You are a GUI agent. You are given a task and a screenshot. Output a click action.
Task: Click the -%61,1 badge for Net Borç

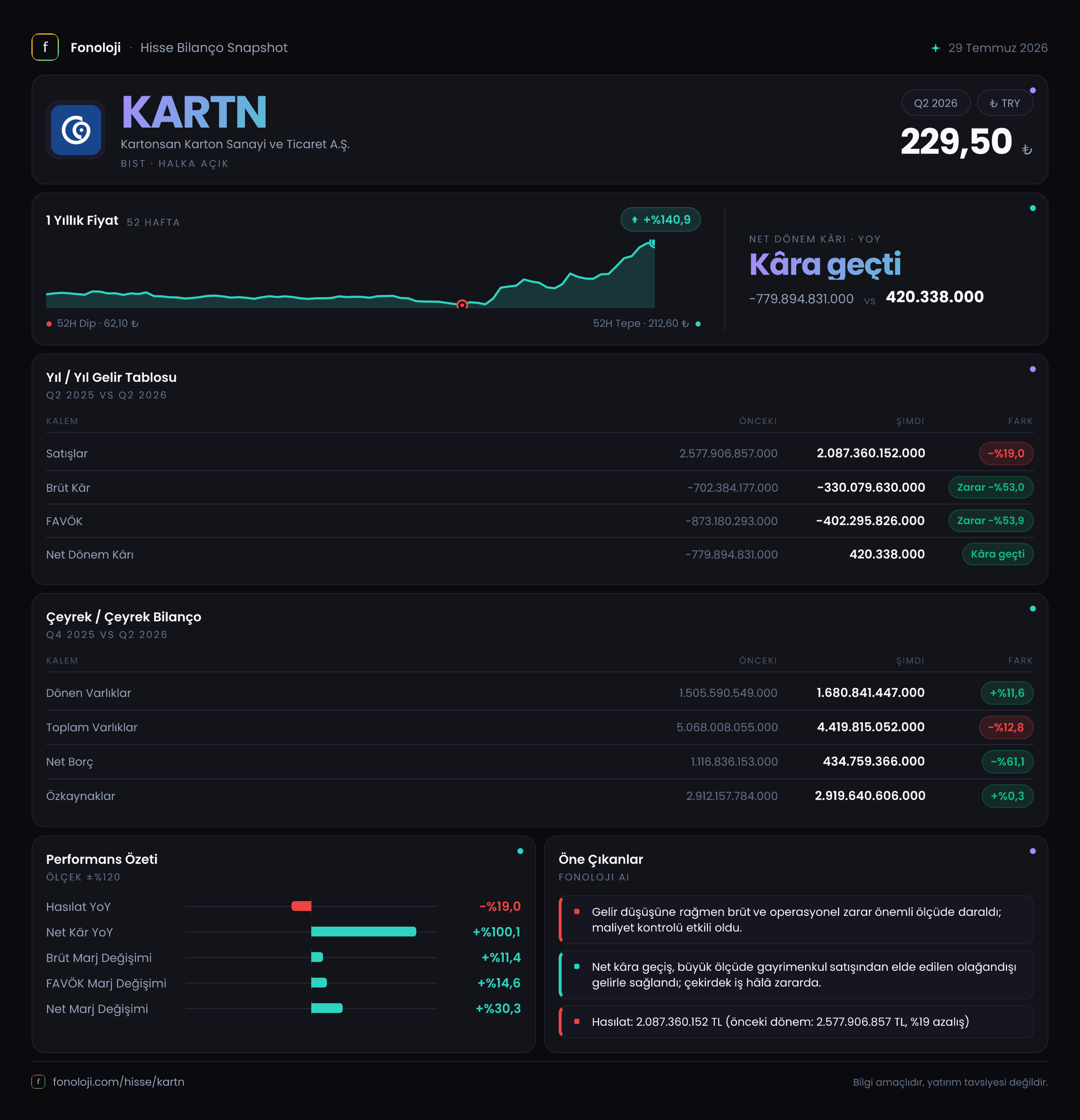(x=1007, y=761)
